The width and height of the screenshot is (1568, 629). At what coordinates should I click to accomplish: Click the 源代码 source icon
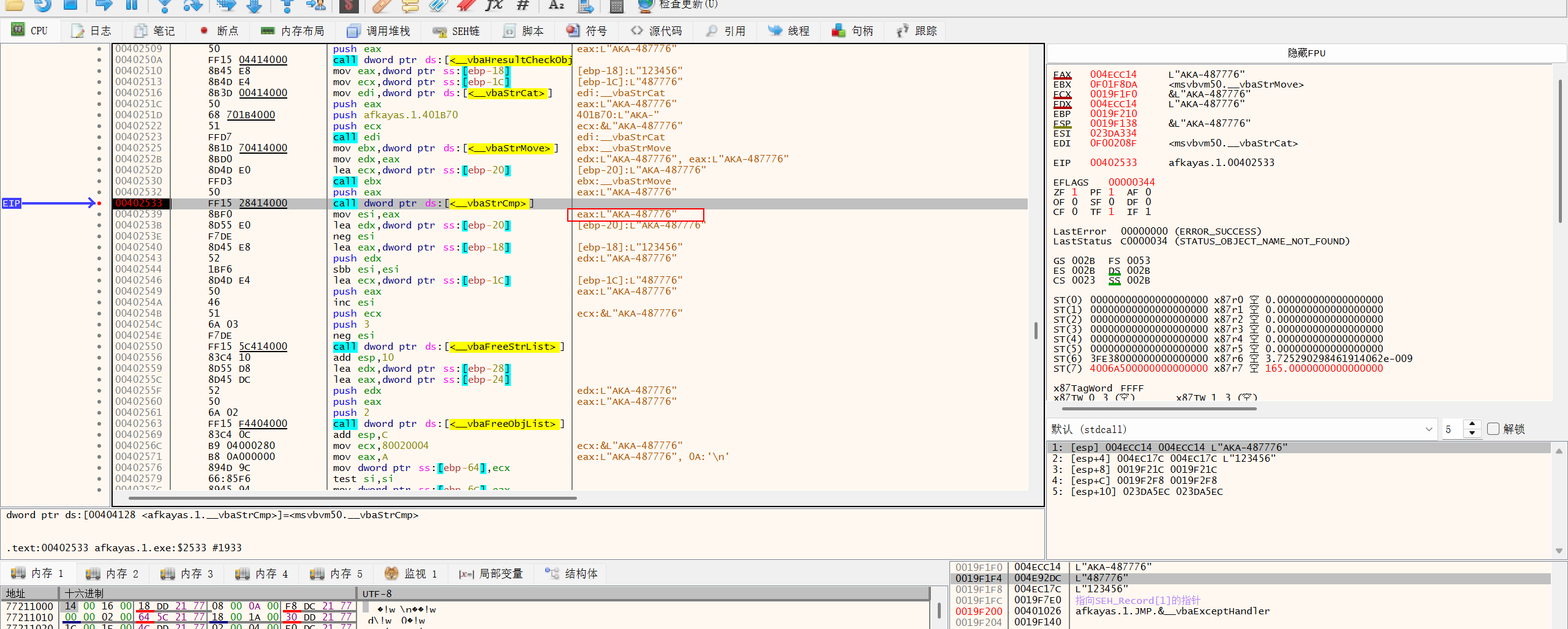click(x=637, y=31)
